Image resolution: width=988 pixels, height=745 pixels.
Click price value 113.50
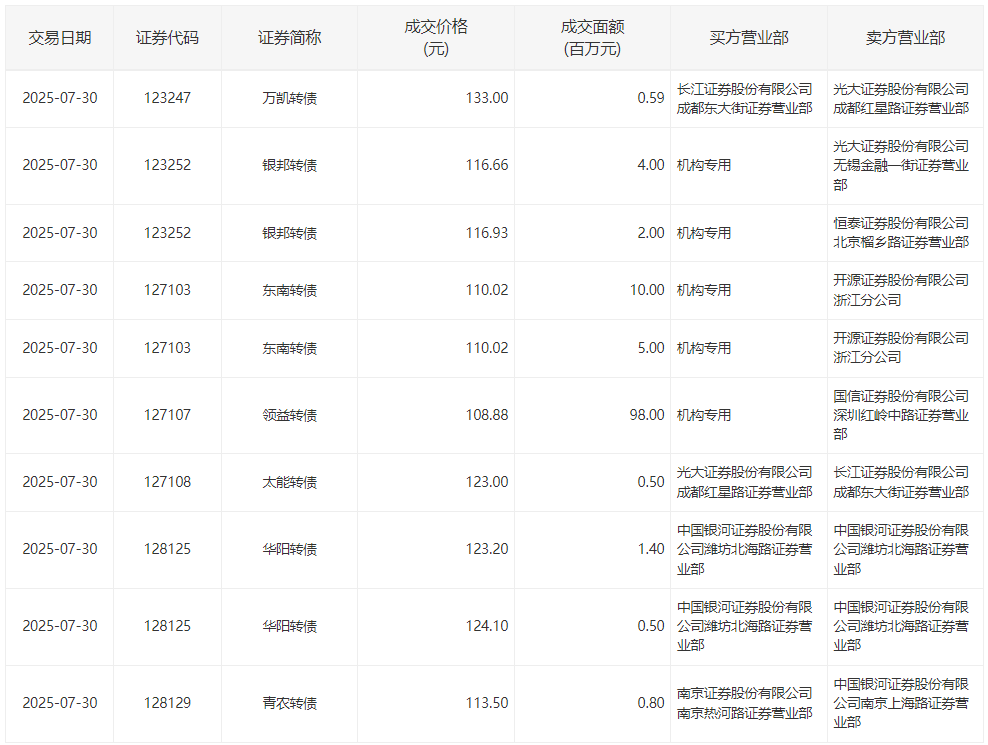tap(486, 703)
